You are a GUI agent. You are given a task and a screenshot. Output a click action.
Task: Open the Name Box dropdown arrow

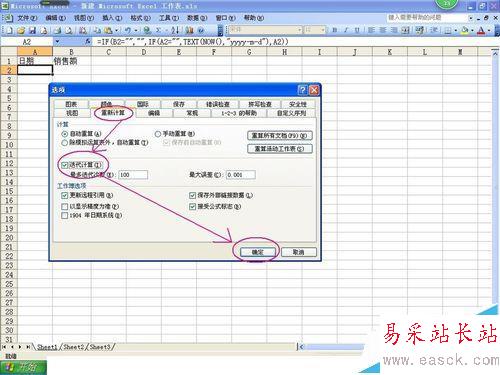[57, 42]
